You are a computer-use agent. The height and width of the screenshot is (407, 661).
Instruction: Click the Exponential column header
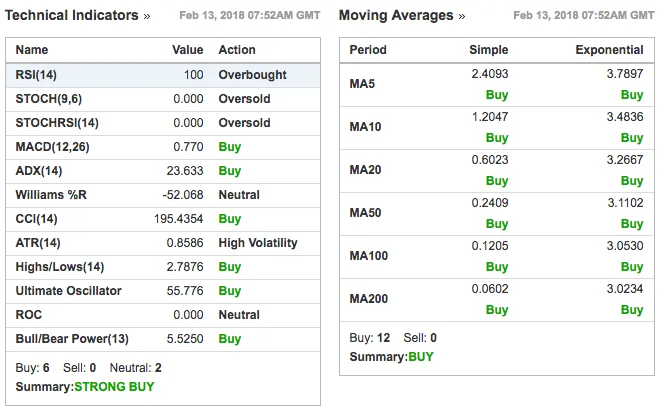(609, 50)
